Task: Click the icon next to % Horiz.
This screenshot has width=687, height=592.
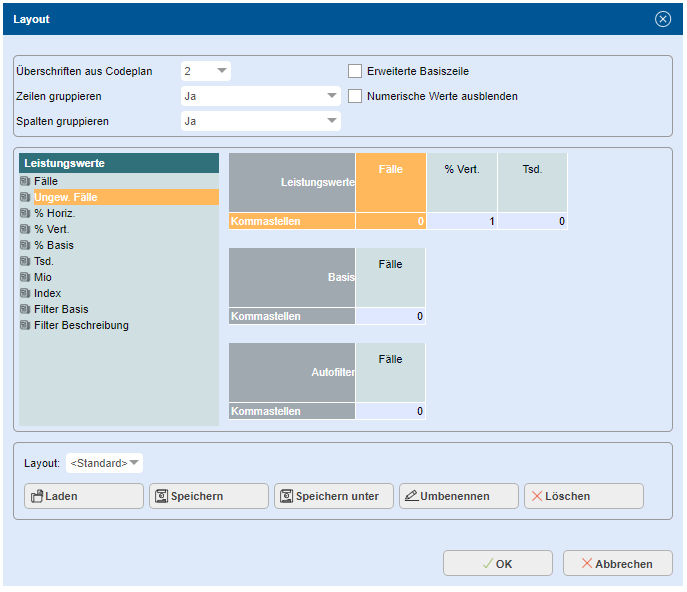Action: (x=25, y=213)
